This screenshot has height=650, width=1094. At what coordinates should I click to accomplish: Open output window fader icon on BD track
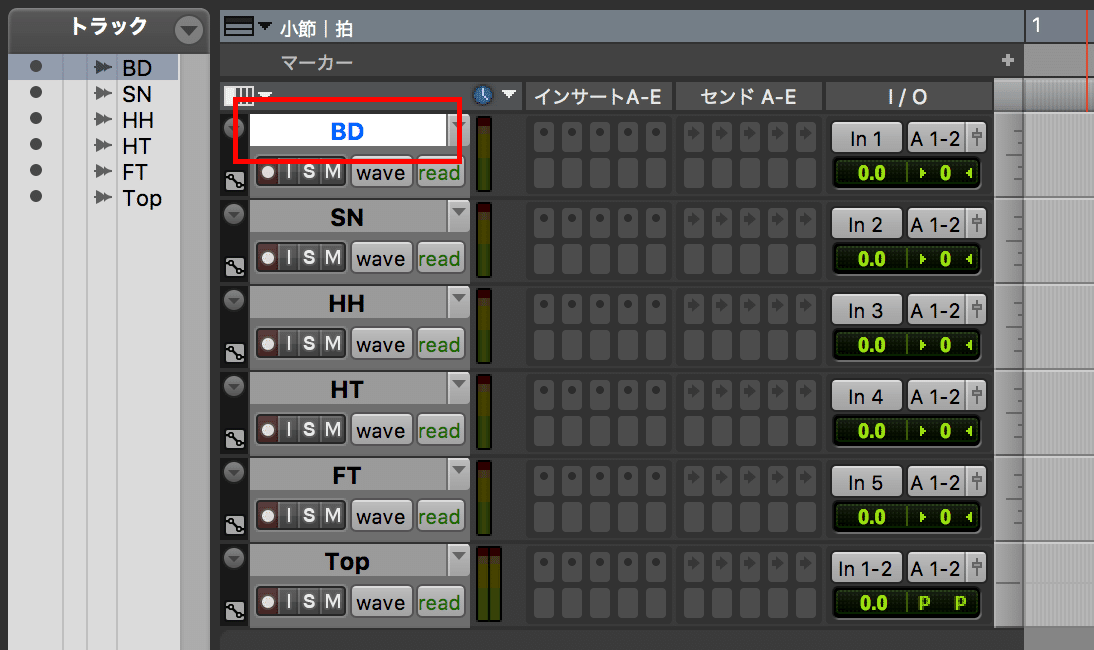point(977,137)
